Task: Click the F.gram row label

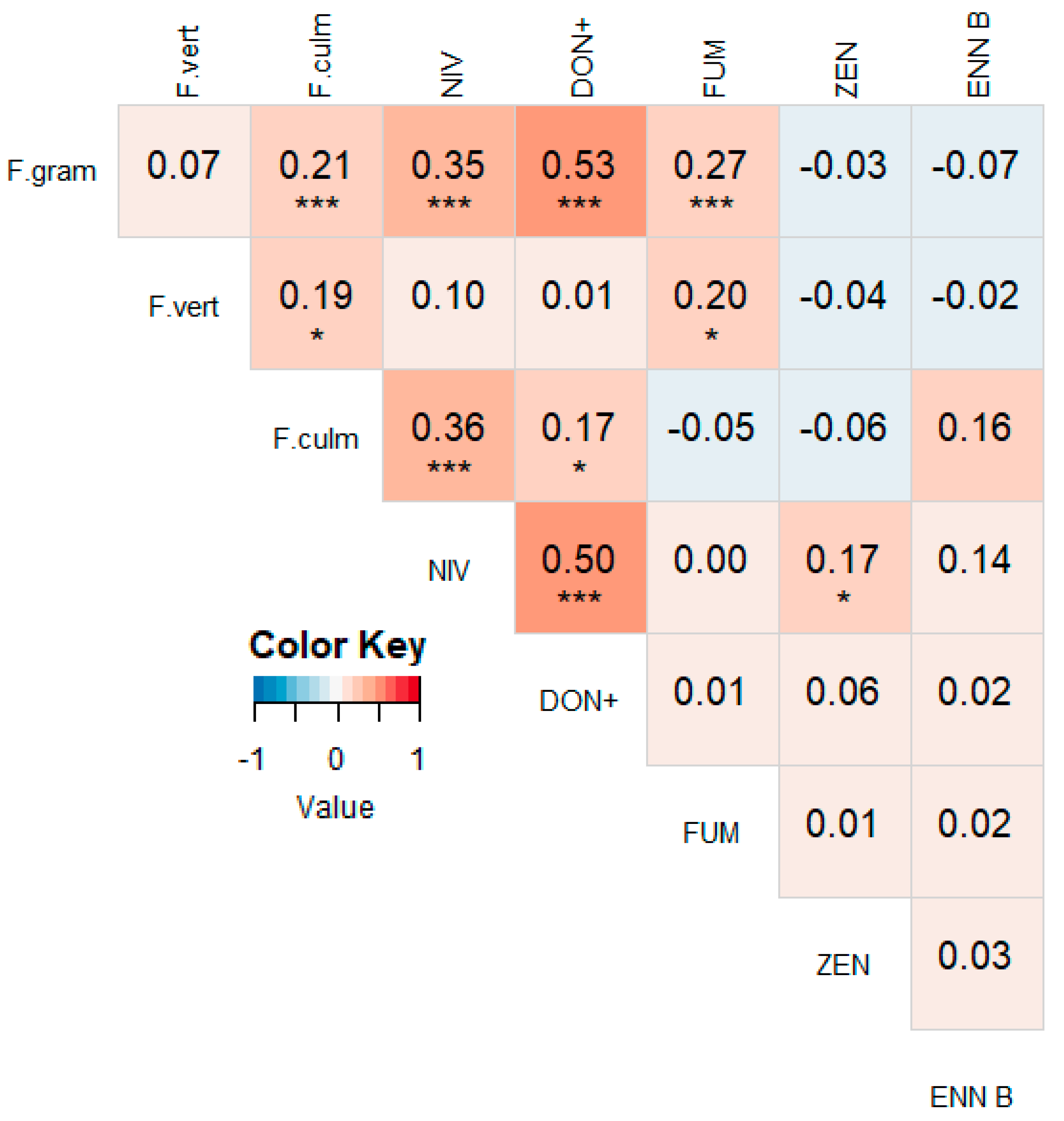Action: (52, 171)
